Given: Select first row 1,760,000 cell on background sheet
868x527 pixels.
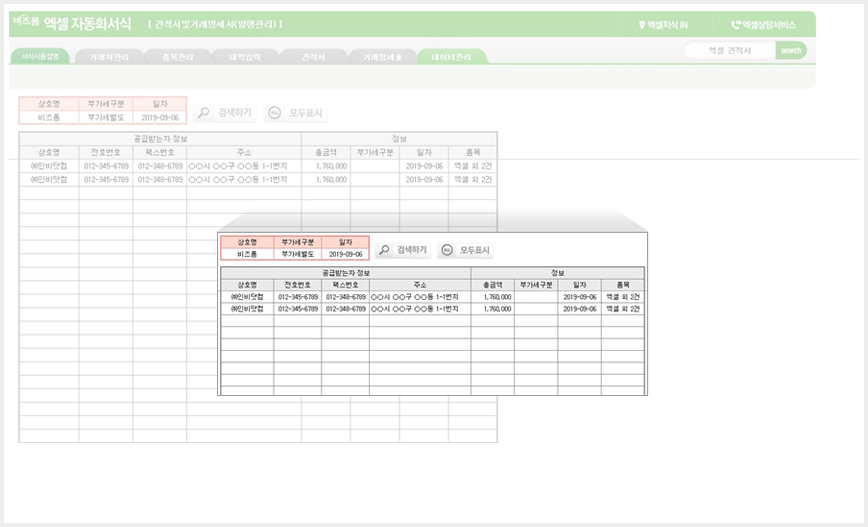Looking at the screenshot, I should 326,166.
